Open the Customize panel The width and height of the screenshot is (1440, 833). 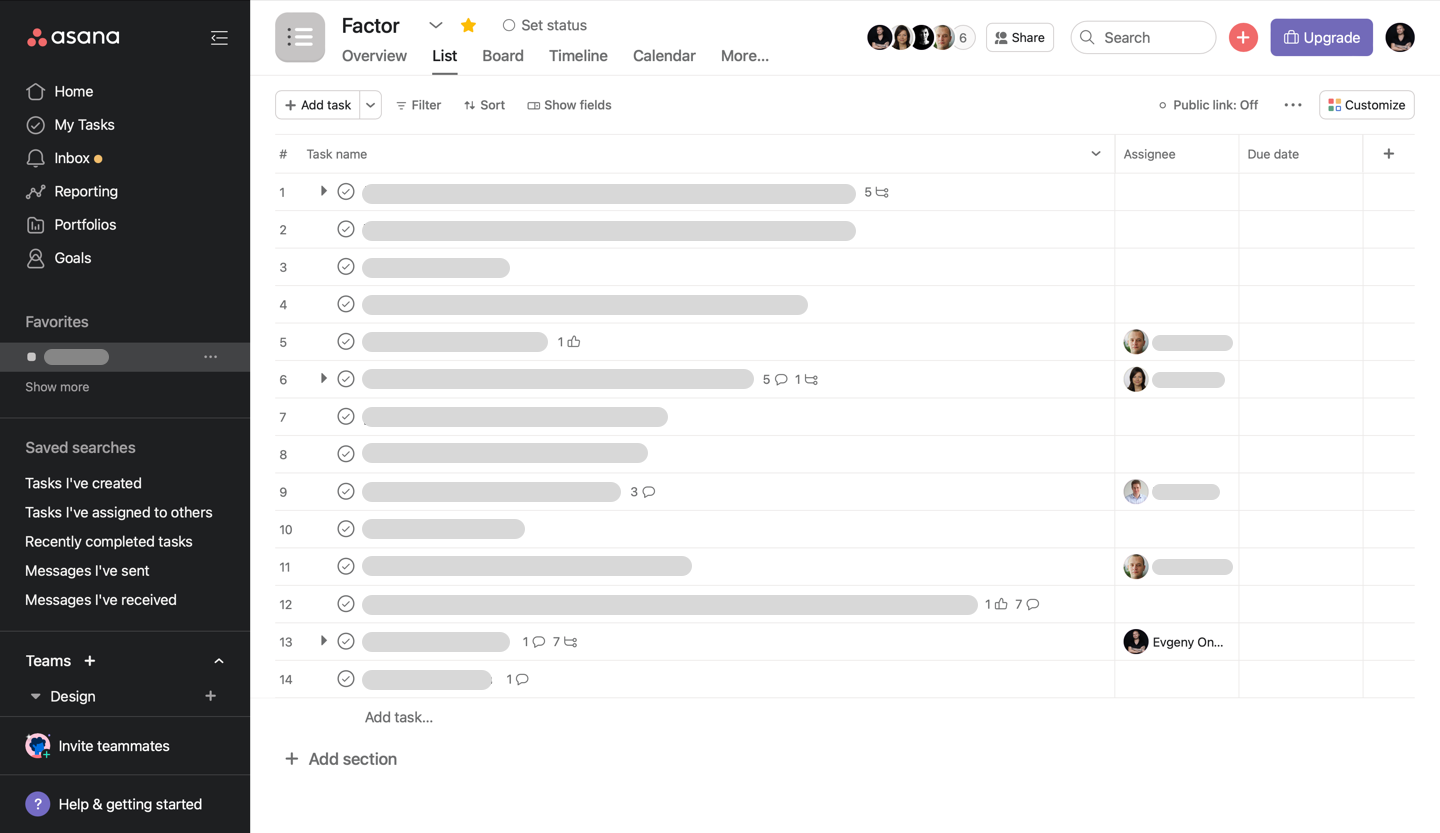(1366, 104)
